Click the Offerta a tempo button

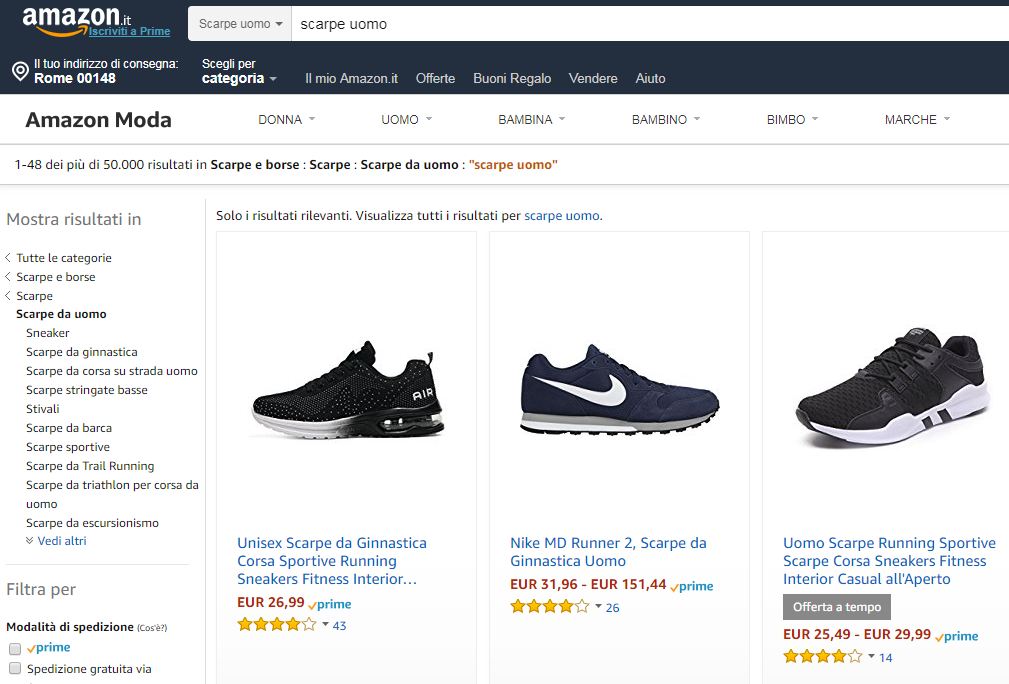coord(836,607)
